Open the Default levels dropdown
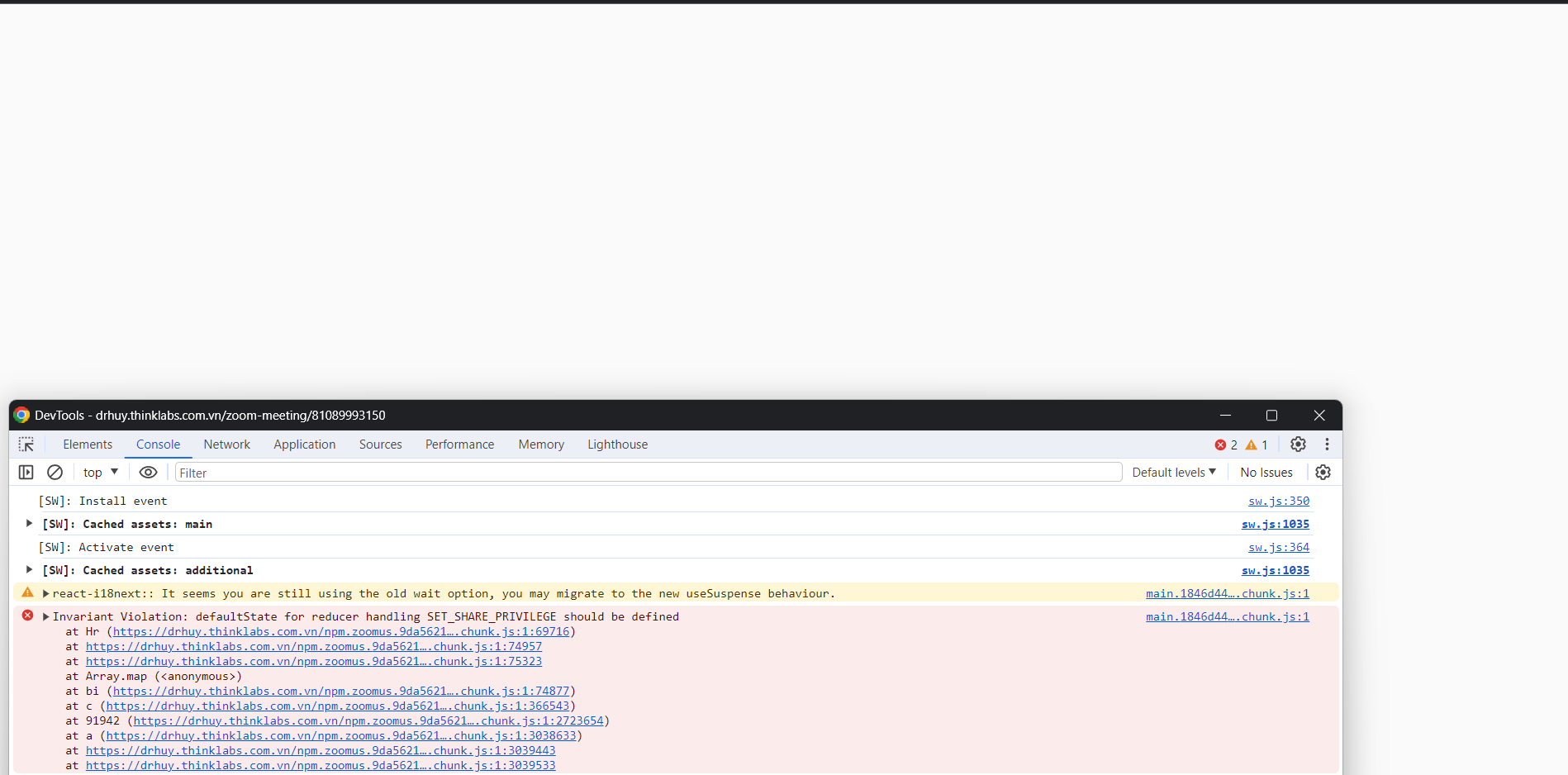Image resolution: width=1568 pixels, height=775 pixels. (x=1174, y=473)
